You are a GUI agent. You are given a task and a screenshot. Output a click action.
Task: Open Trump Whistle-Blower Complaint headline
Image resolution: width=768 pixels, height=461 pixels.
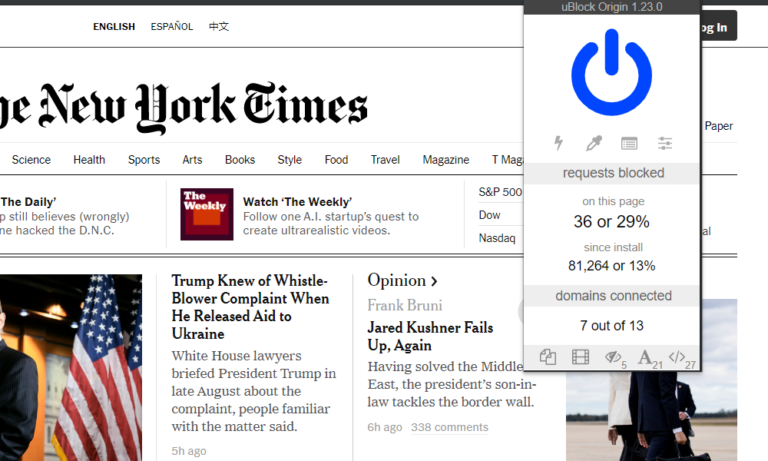point(250,307)
